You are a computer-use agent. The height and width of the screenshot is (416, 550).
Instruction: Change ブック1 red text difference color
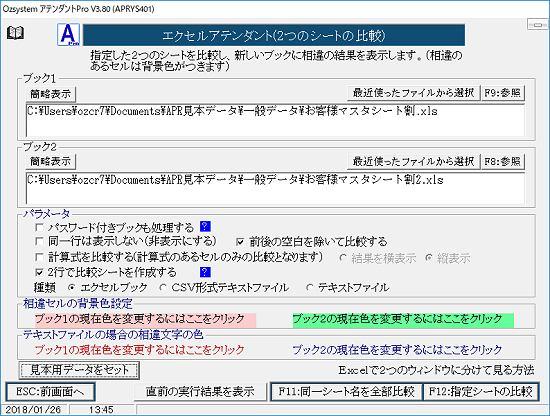click(140, 350)
